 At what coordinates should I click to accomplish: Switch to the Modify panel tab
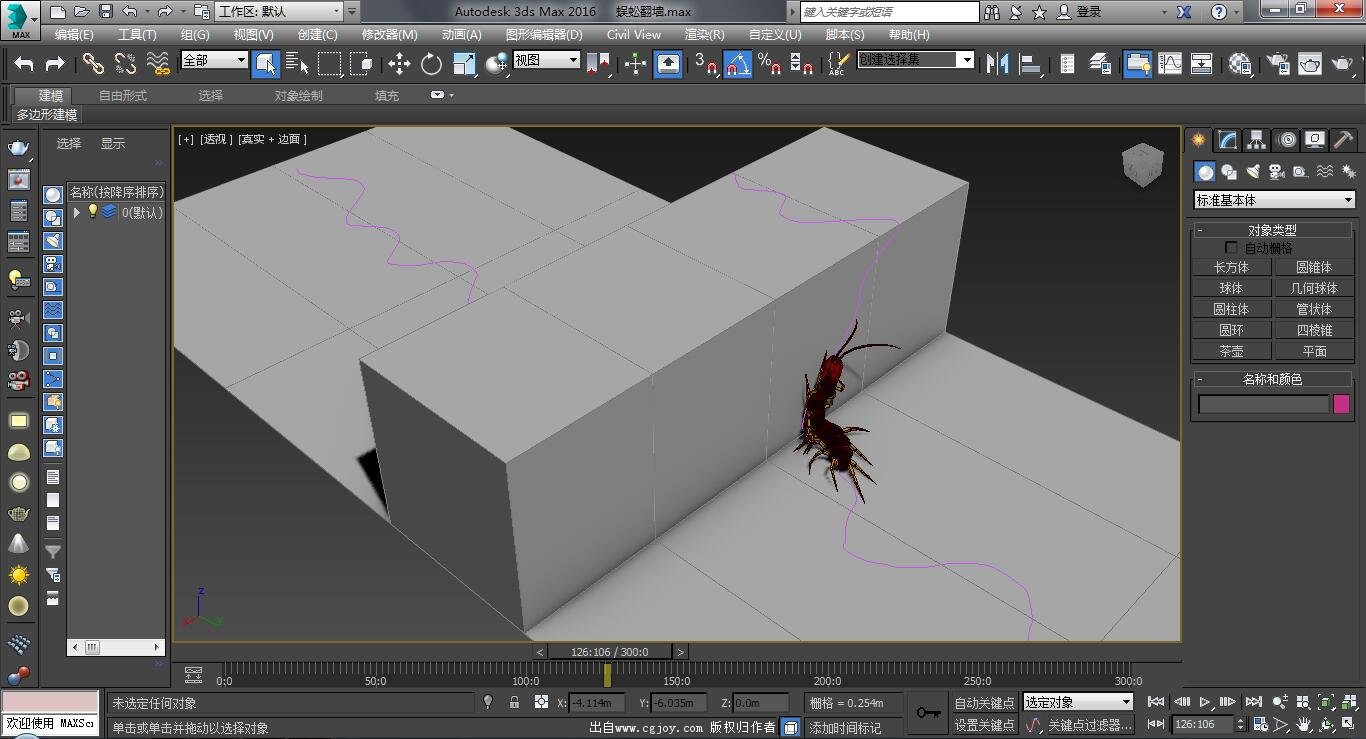(x=1227, y=140)
